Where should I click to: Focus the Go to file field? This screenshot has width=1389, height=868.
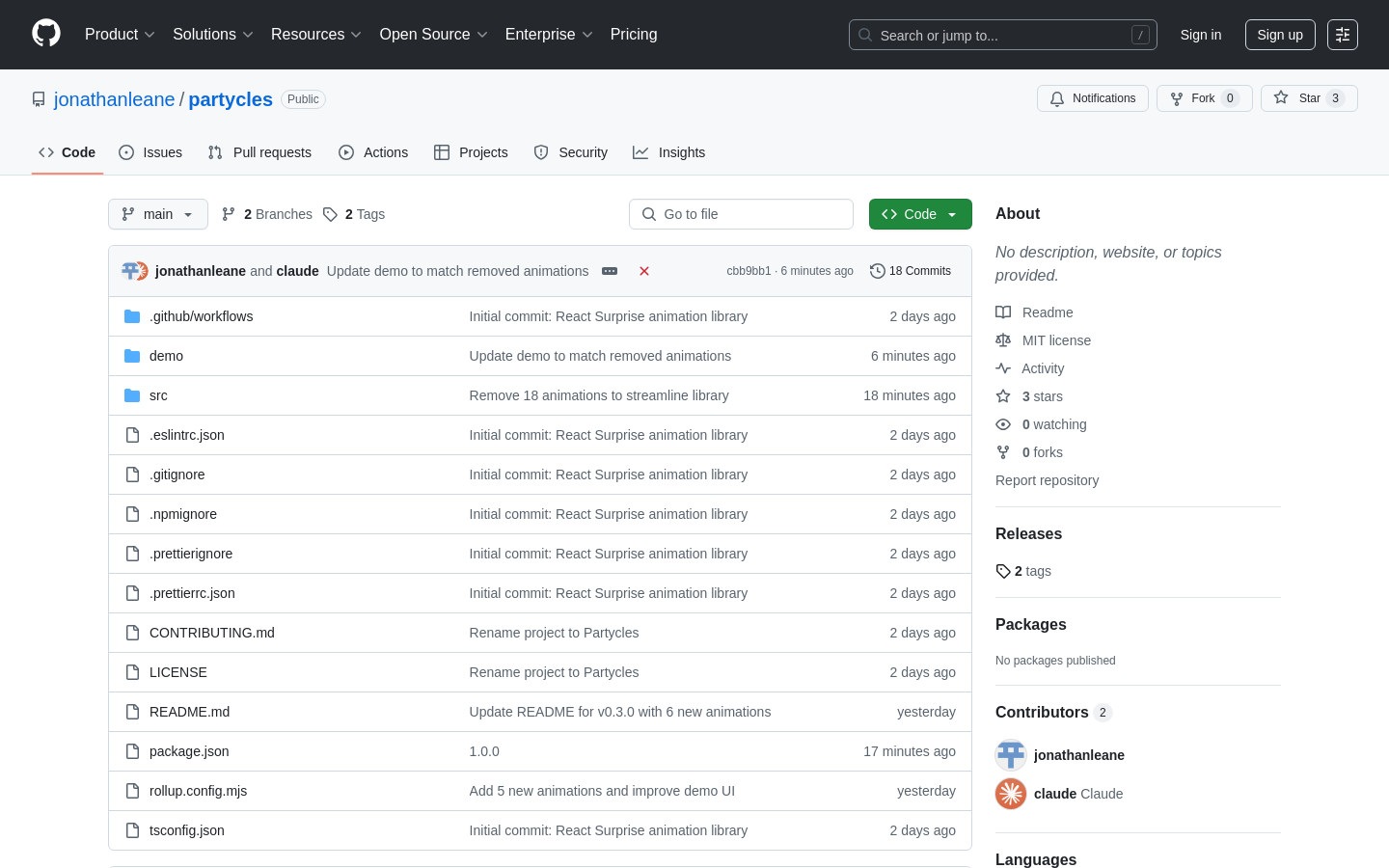(741, 214)
